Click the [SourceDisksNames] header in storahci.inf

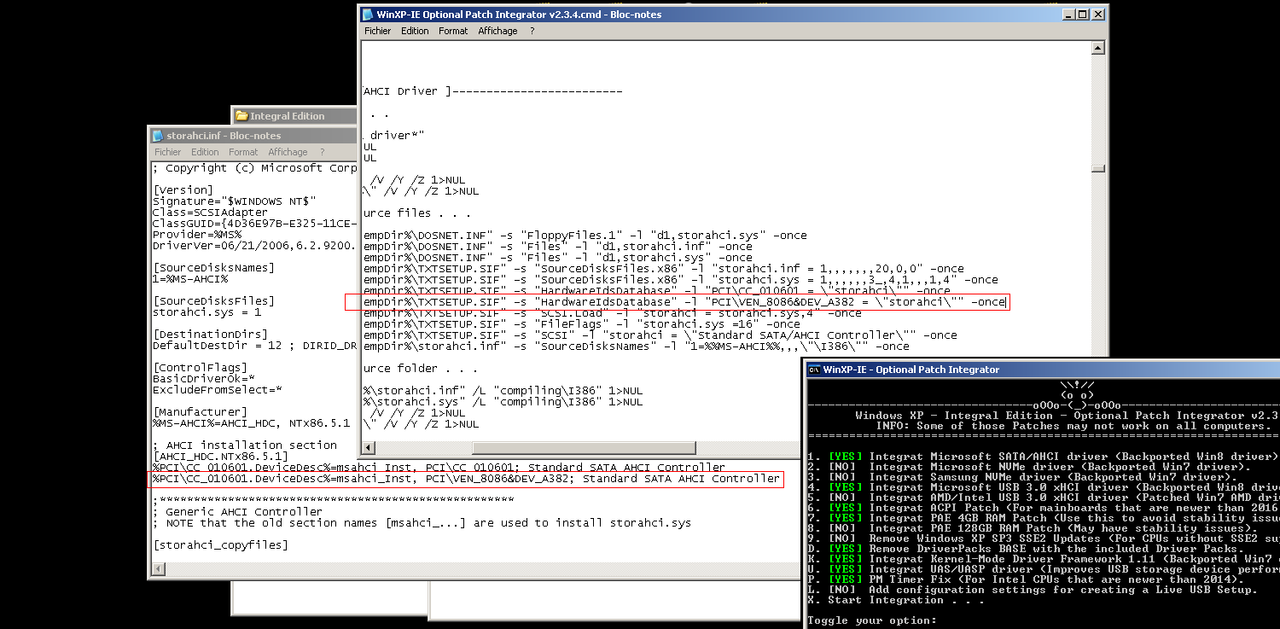tap(212, 268)
